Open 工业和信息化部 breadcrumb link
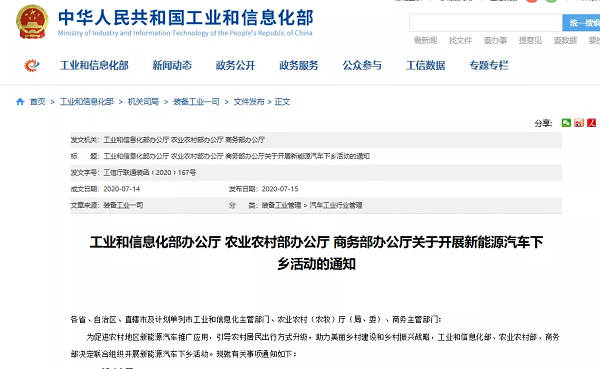Image resolution: width=600 pixels, height=369 pixels. point(87,101)
